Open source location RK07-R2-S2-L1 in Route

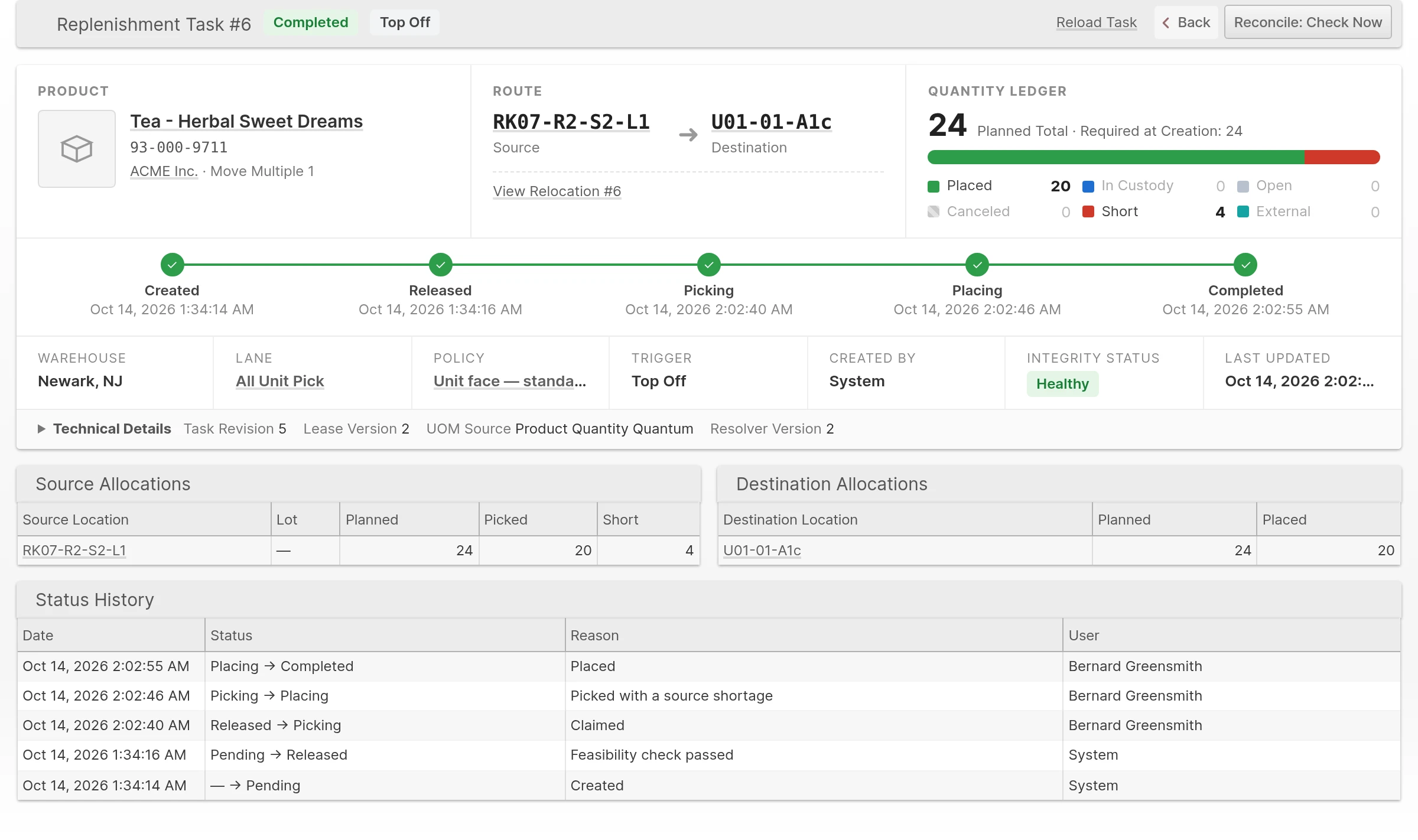point(571,122)
